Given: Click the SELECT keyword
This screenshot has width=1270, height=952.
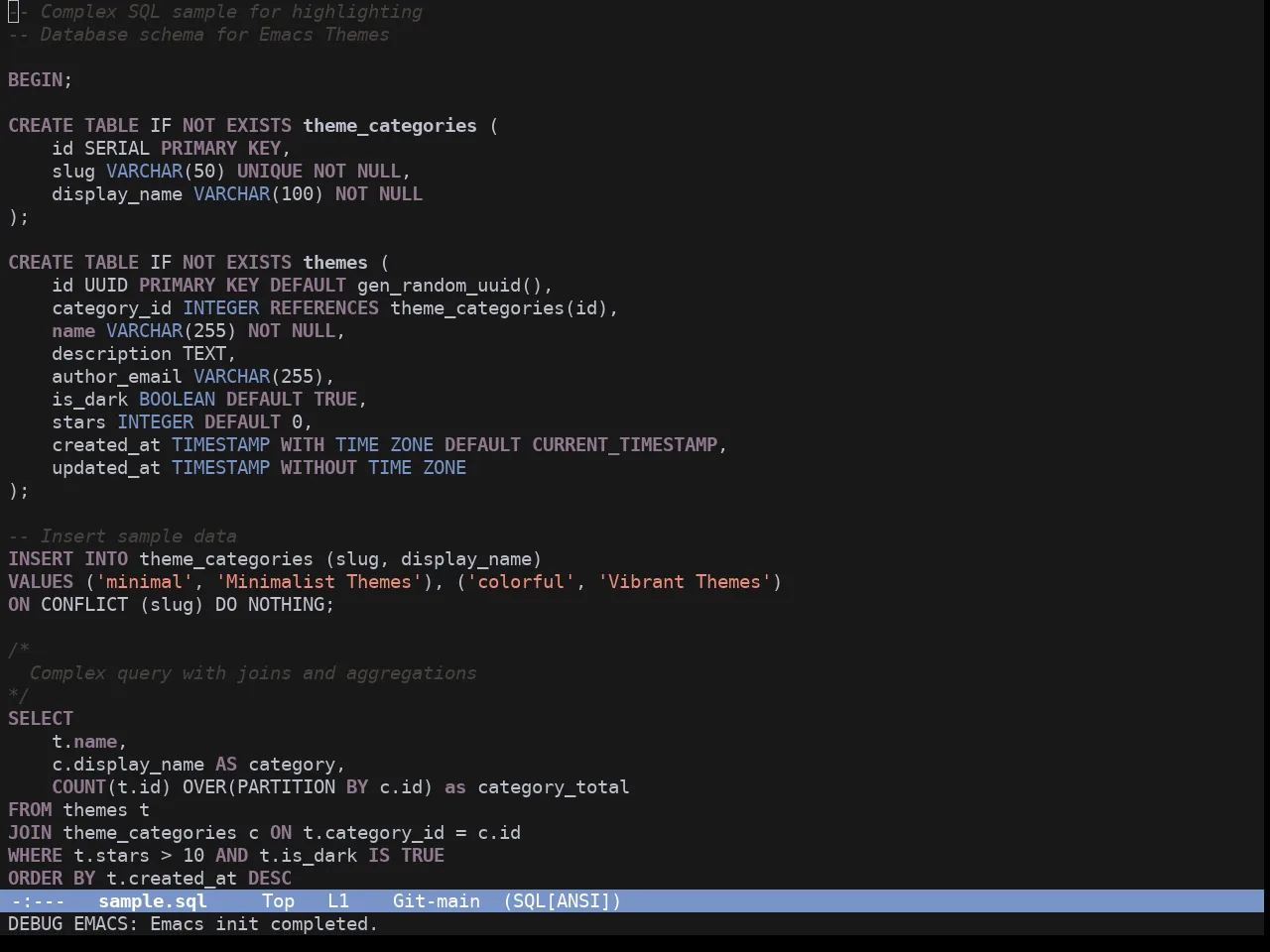Looking at the screenshot, I should (x=41, y=719).
